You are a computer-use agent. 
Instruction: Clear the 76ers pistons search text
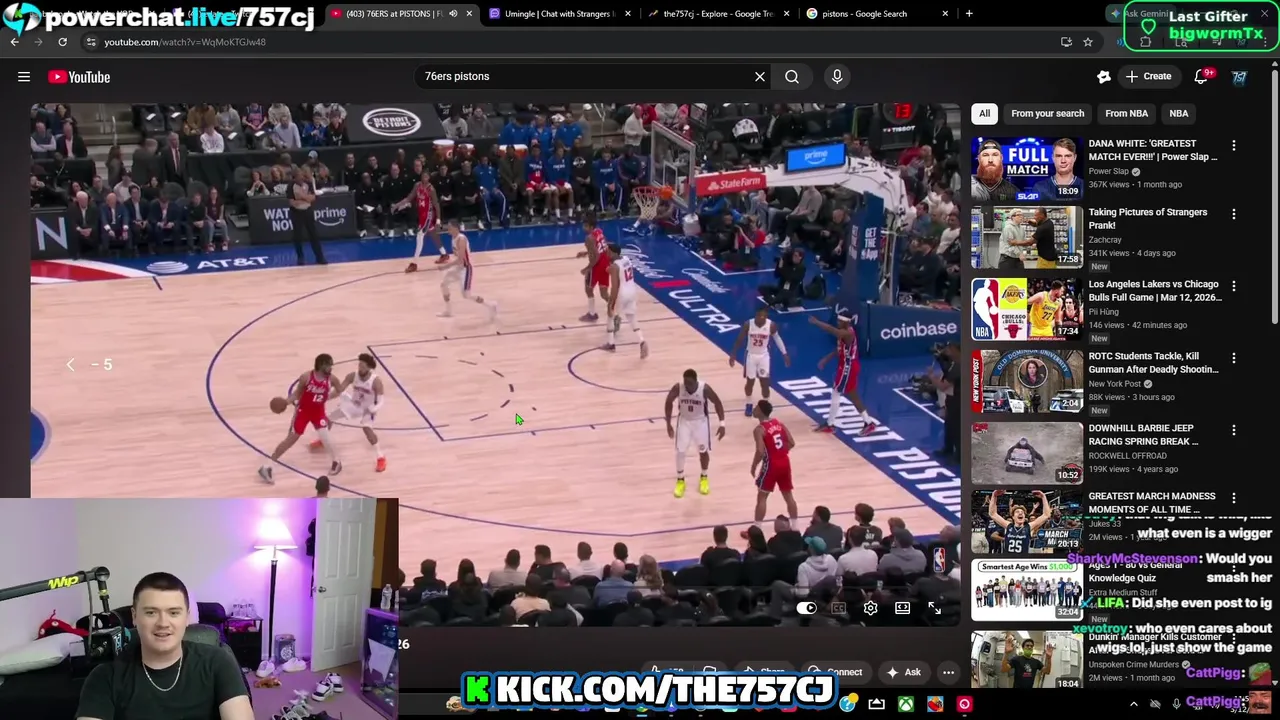pyautogui.click(x=760, y=76)
